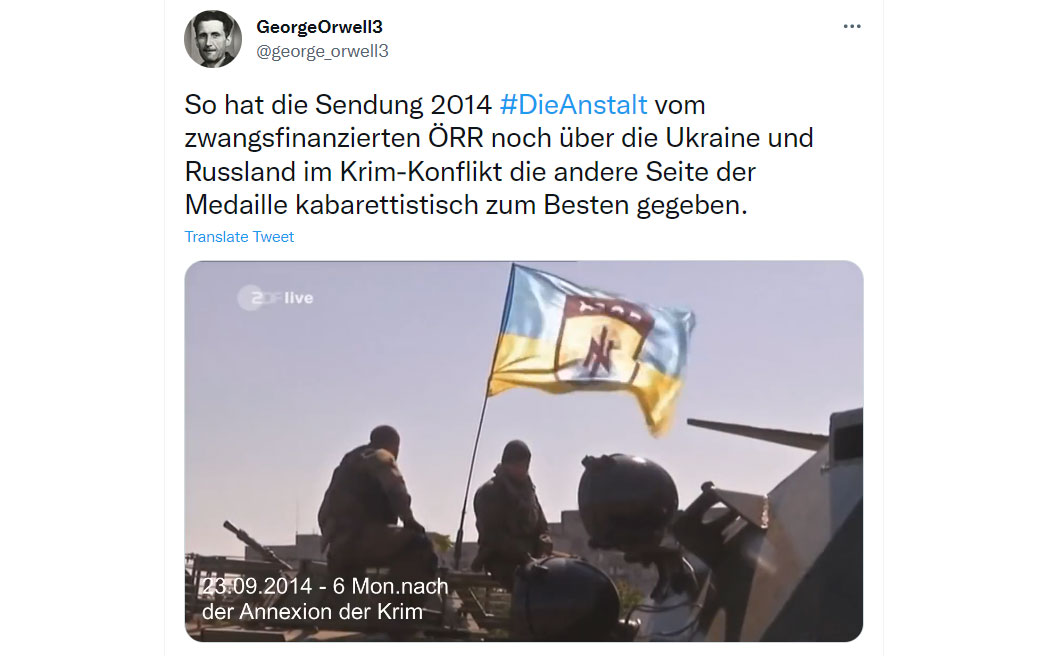Click the red emblem on the Ukrainian flag
Screen dimensions: 1050x656
coord(601,339)
